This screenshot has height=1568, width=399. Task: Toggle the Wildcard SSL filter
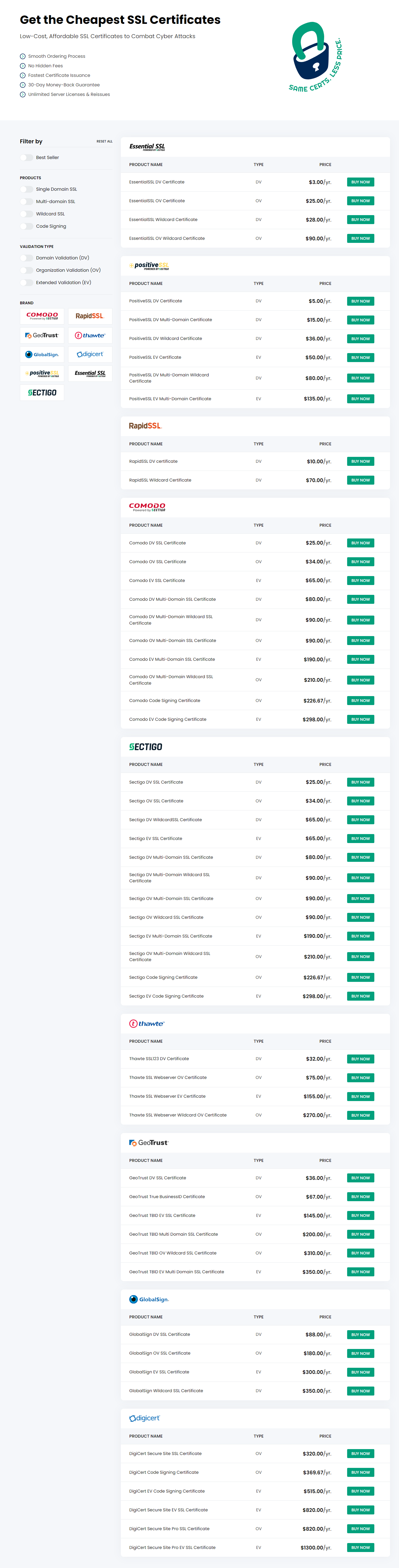[27, 214]
